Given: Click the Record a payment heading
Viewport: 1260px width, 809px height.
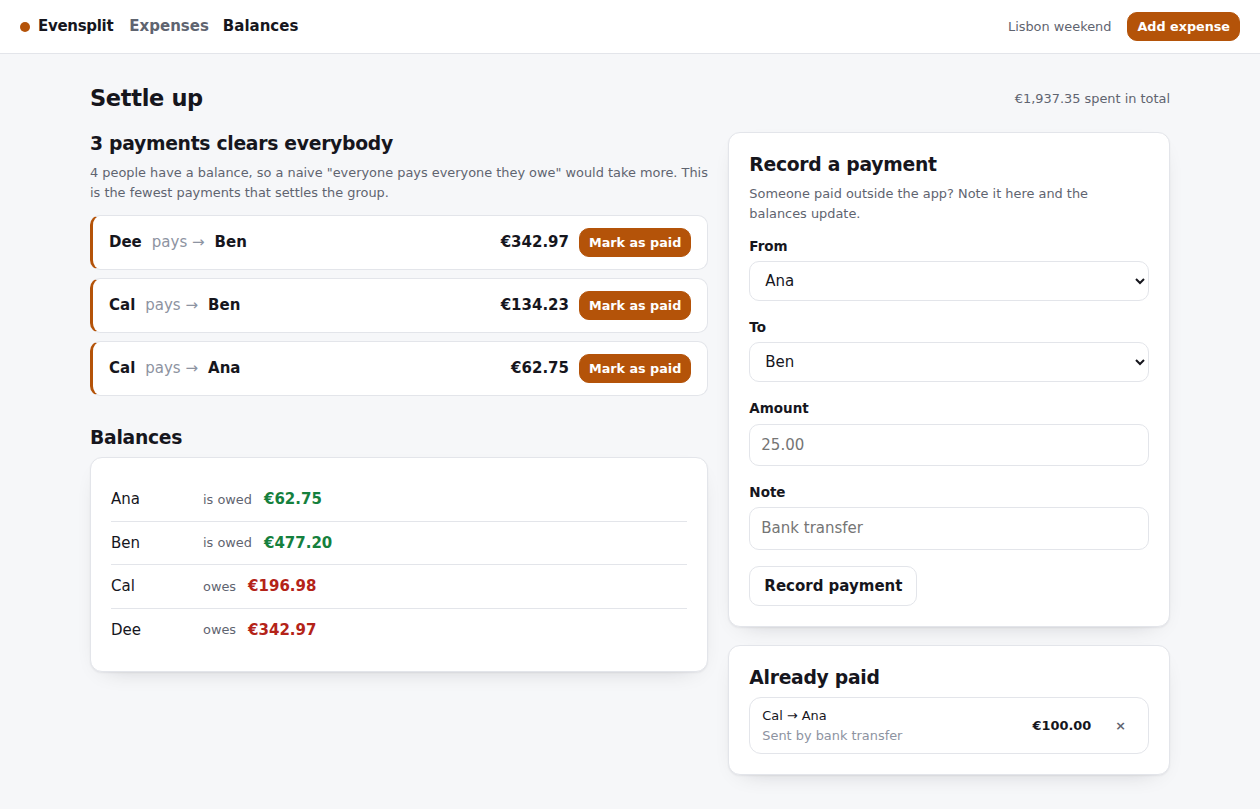Looking at the screenshot, I should 843,165.
